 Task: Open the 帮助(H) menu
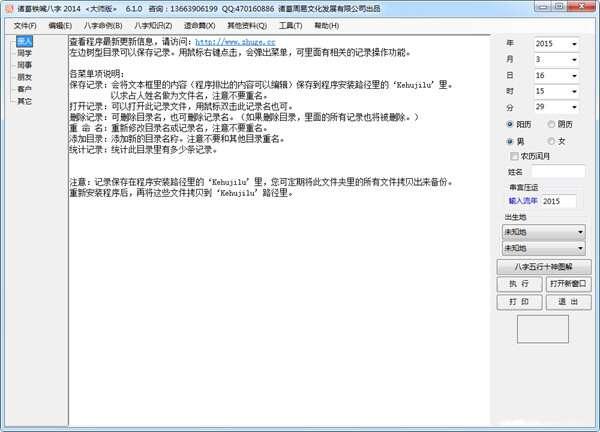pyautogui.click(x=326, y=24)
